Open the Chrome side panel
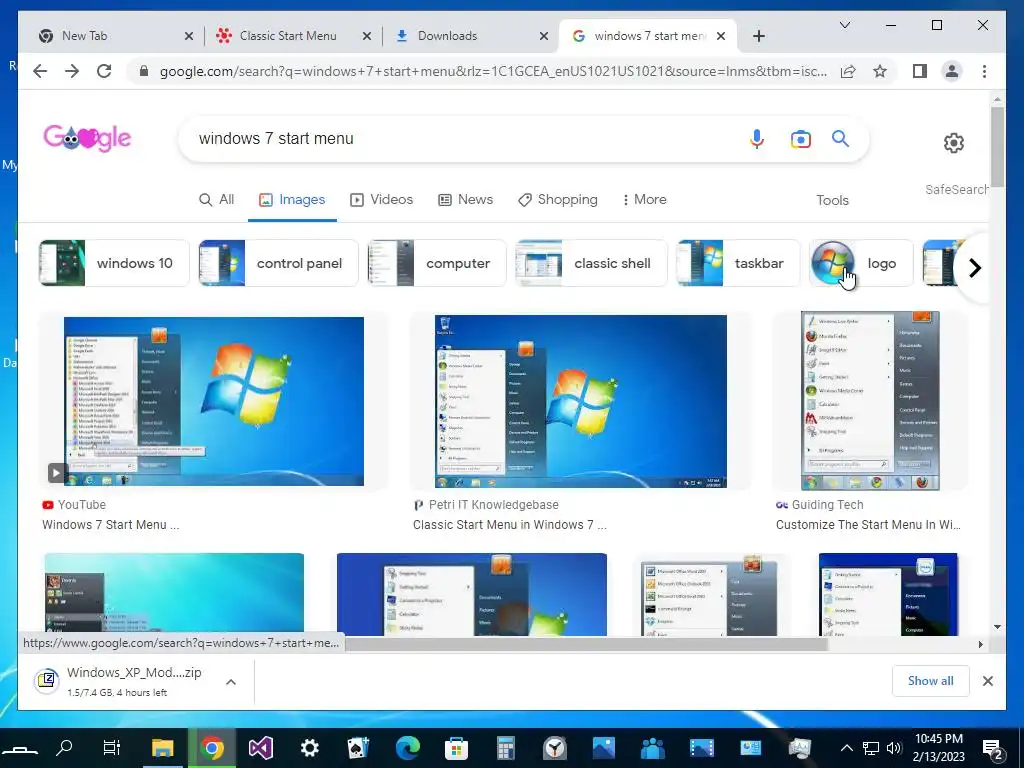Screen dimensions: 1024x768 click(920, 71)
